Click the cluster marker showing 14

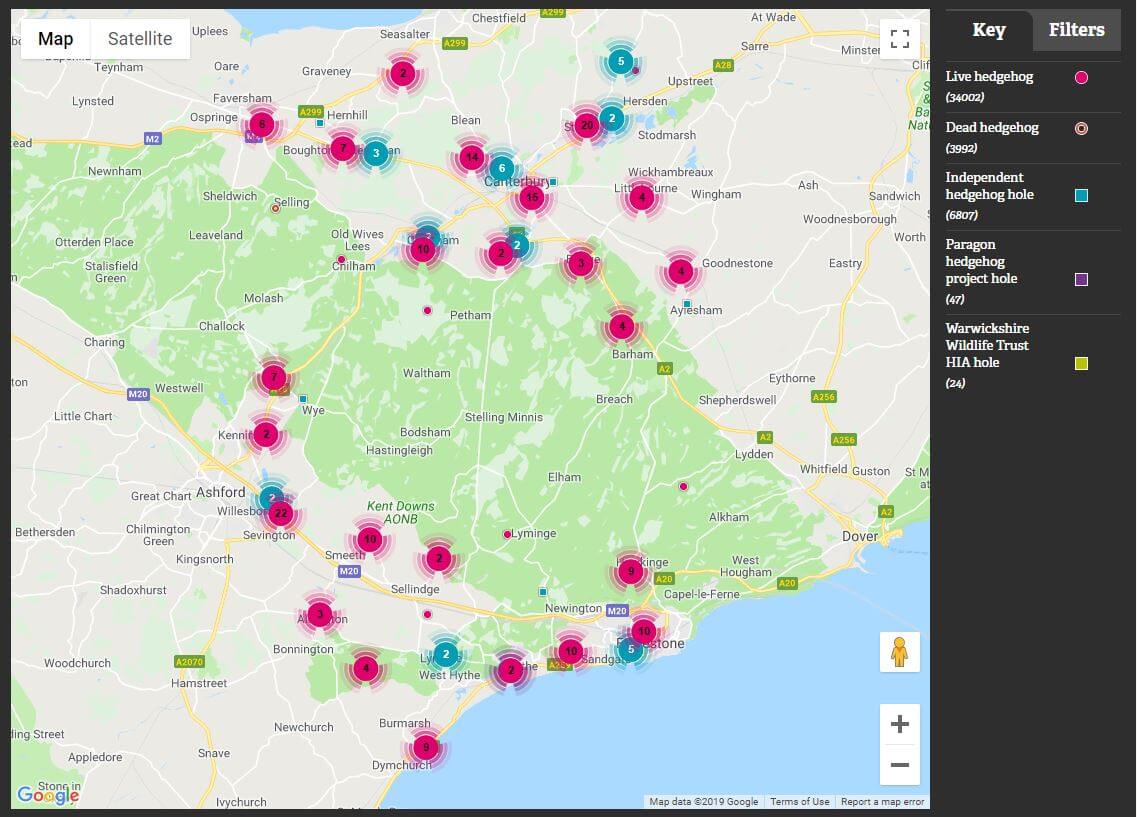point(472,158)
